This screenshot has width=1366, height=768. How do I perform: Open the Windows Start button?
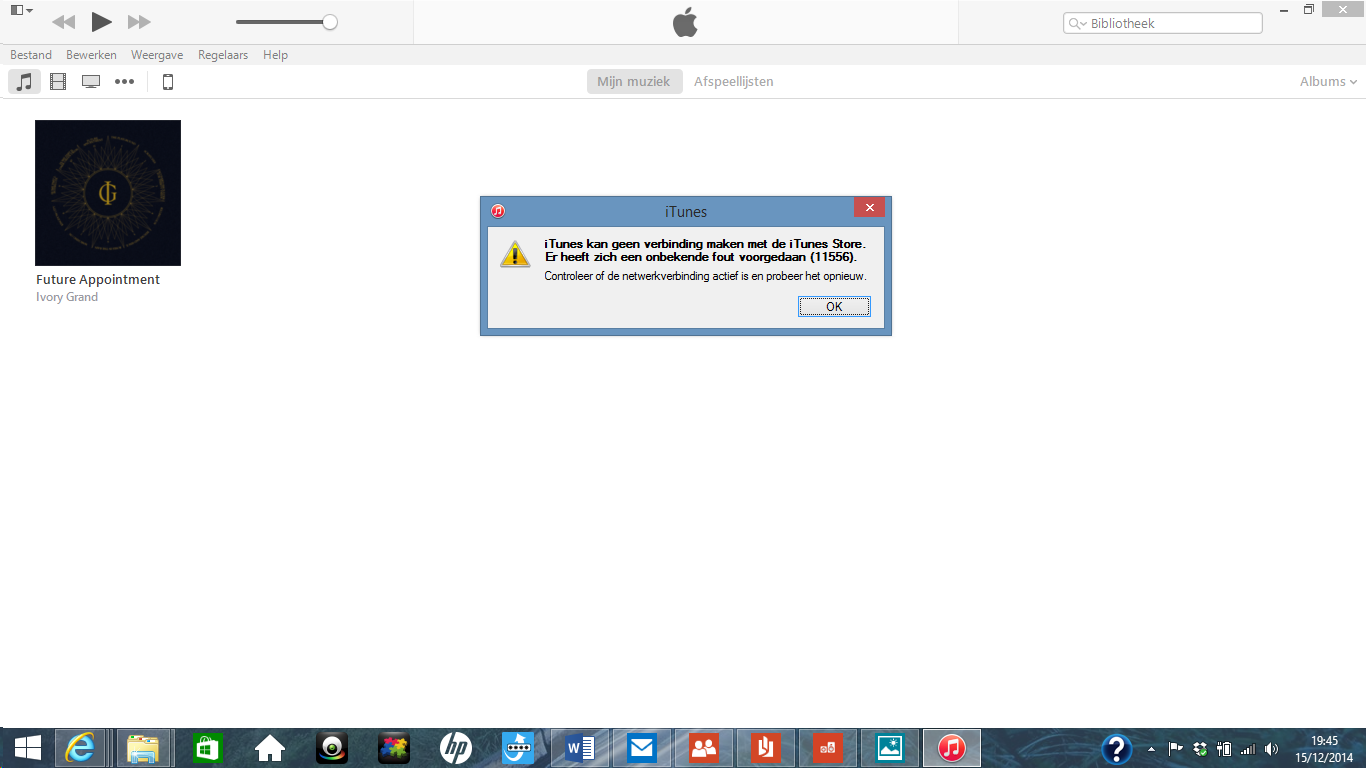(27, 748)
